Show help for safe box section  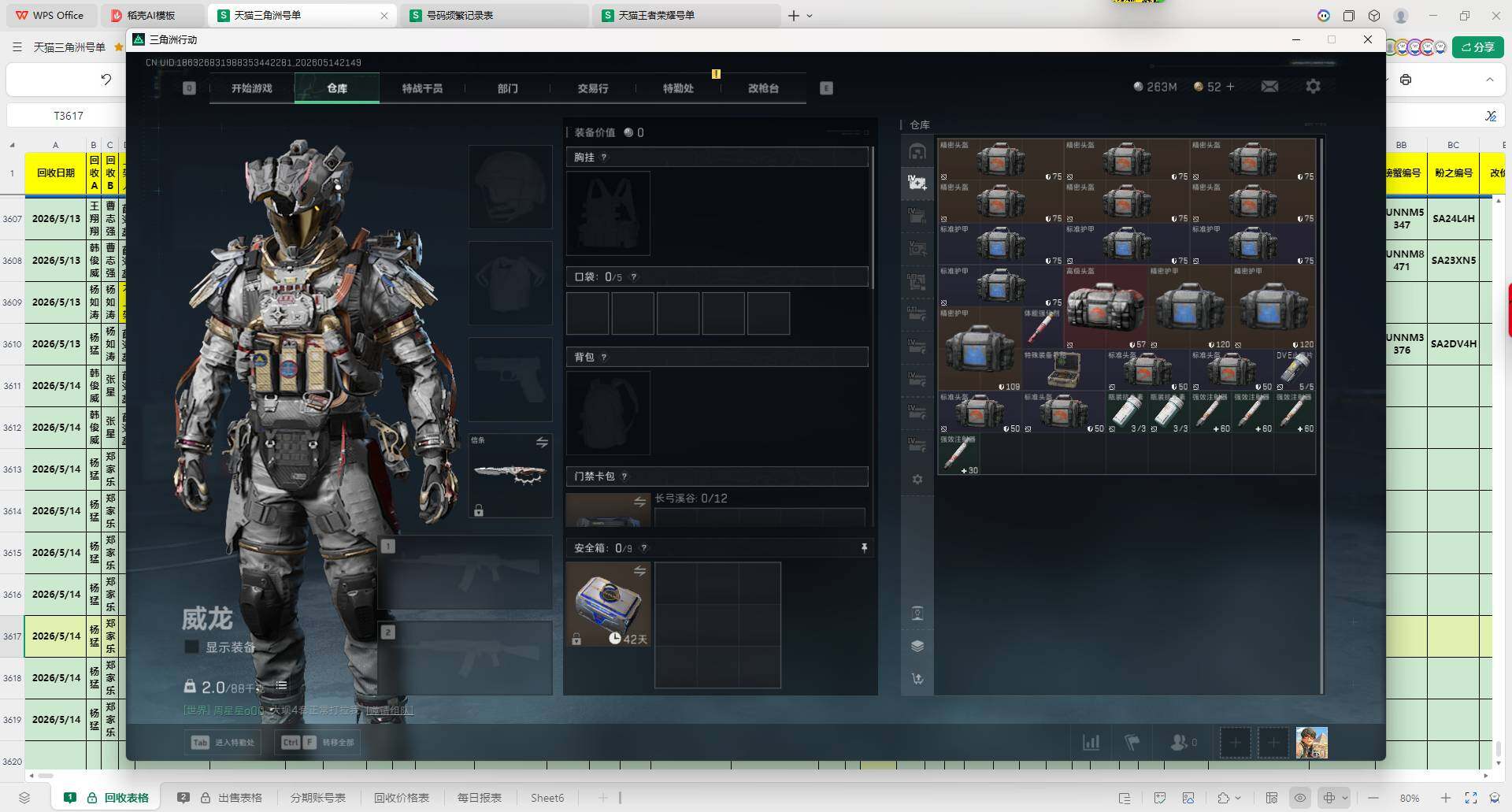pyautogui.click(x=644, y=548)
